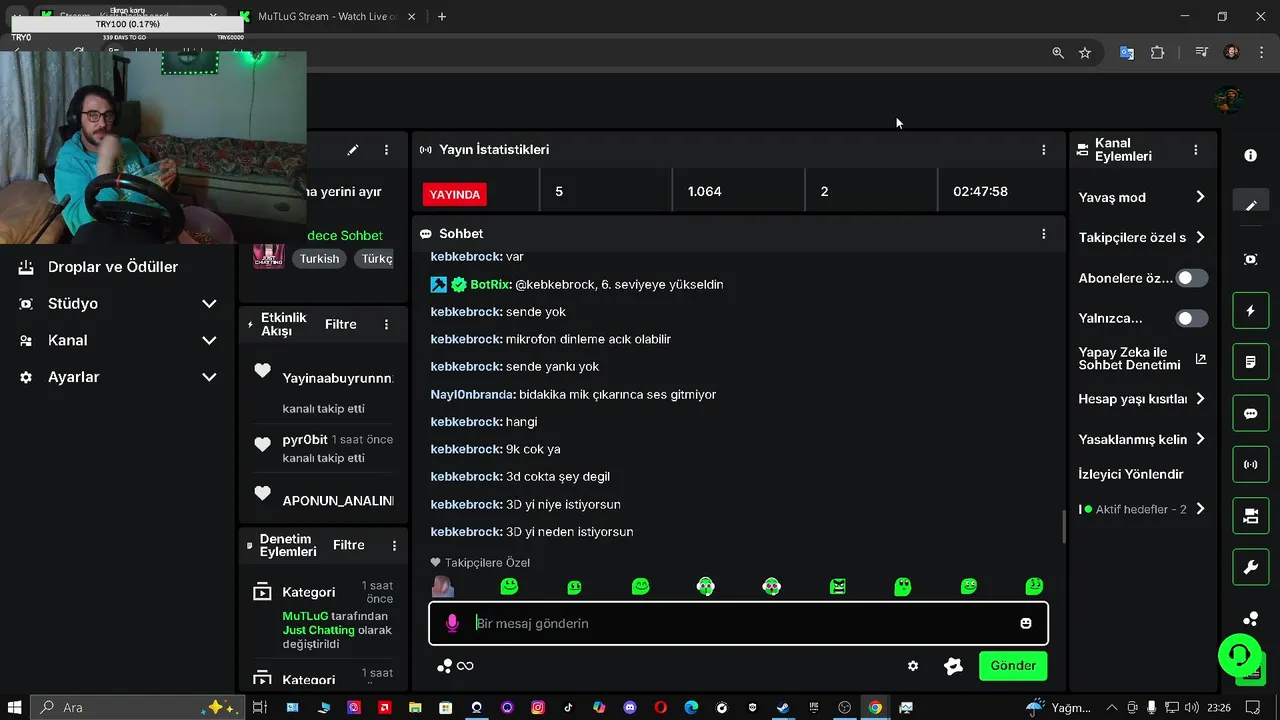Click stream uptime 02:47:58
The height and width of the screenshot is (720, 1280).
(980, 191)
